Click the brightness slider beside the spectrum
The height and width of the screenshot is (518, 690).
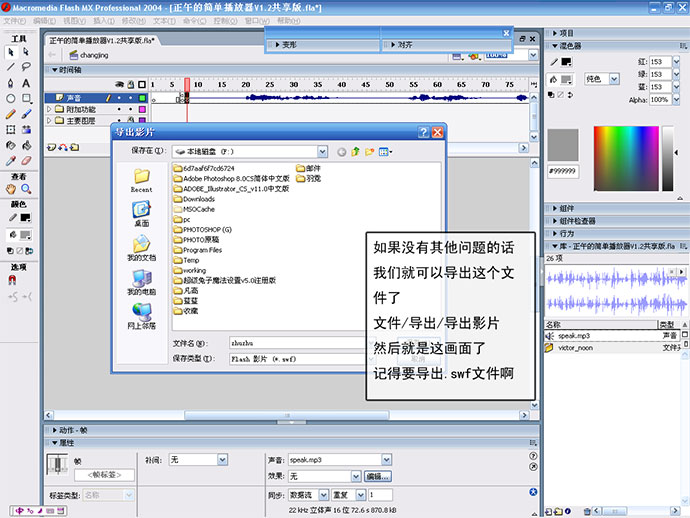pos(668,158)
